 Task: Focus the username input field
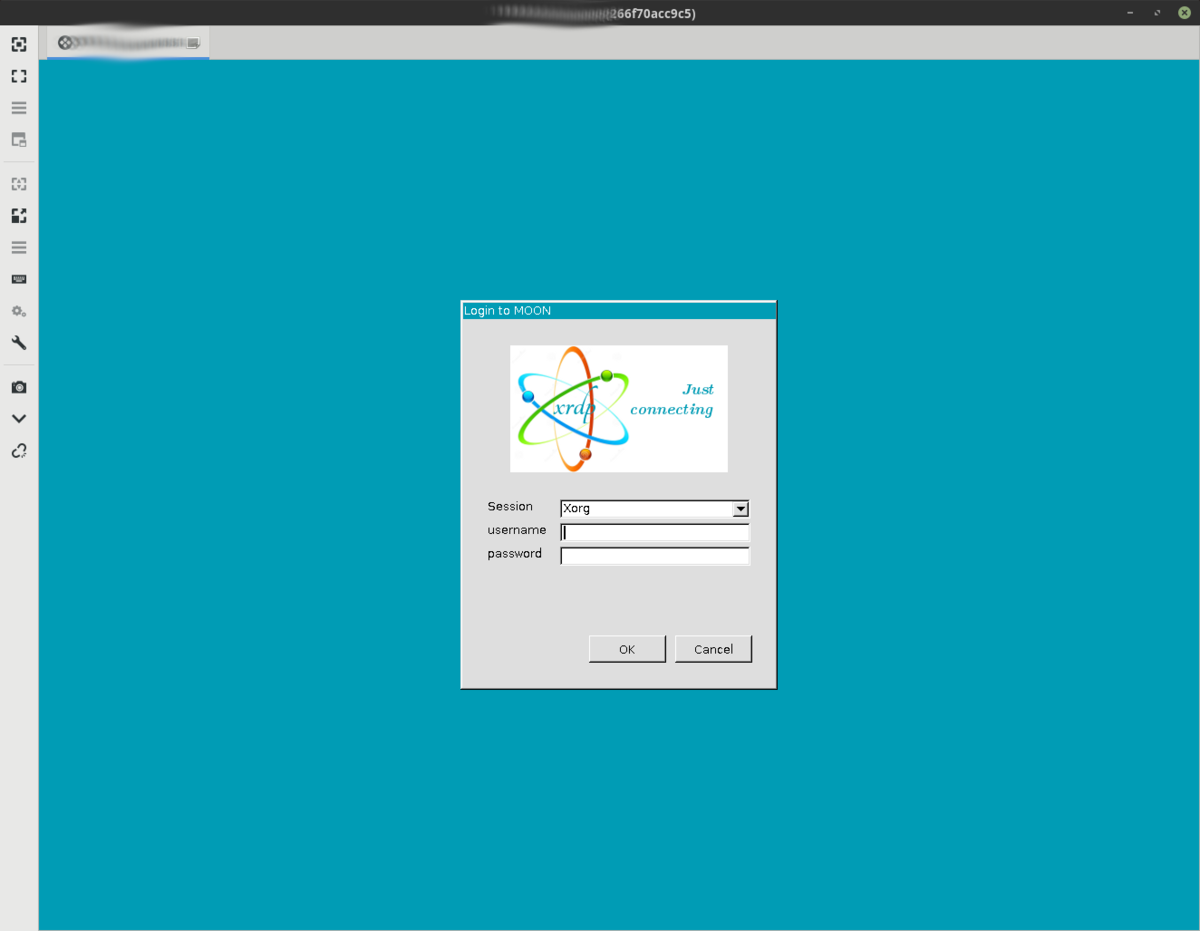[654, 532]
